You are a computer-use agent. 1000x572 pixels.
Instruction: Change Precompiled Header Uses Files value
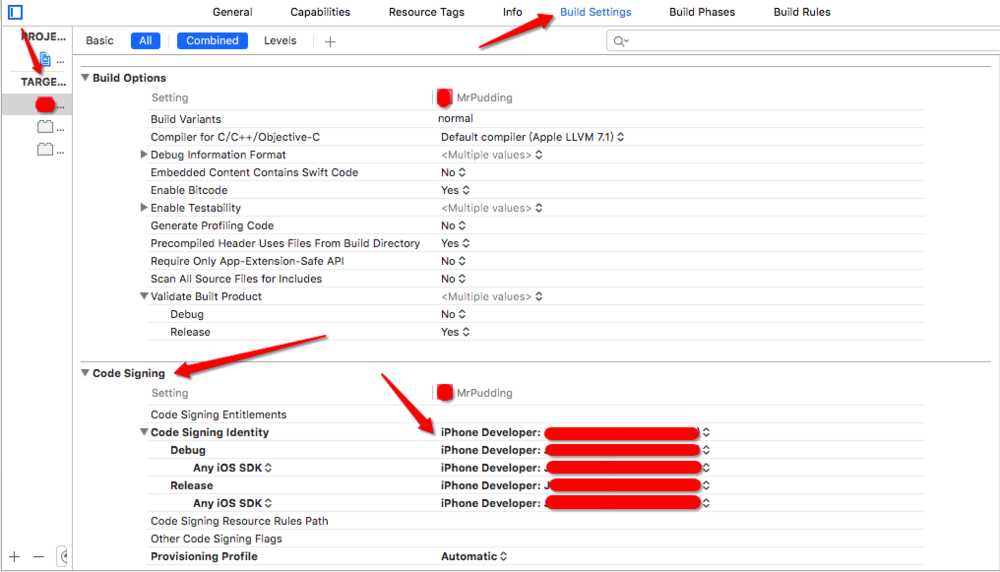pyautogui.click(x=455, y=243)
